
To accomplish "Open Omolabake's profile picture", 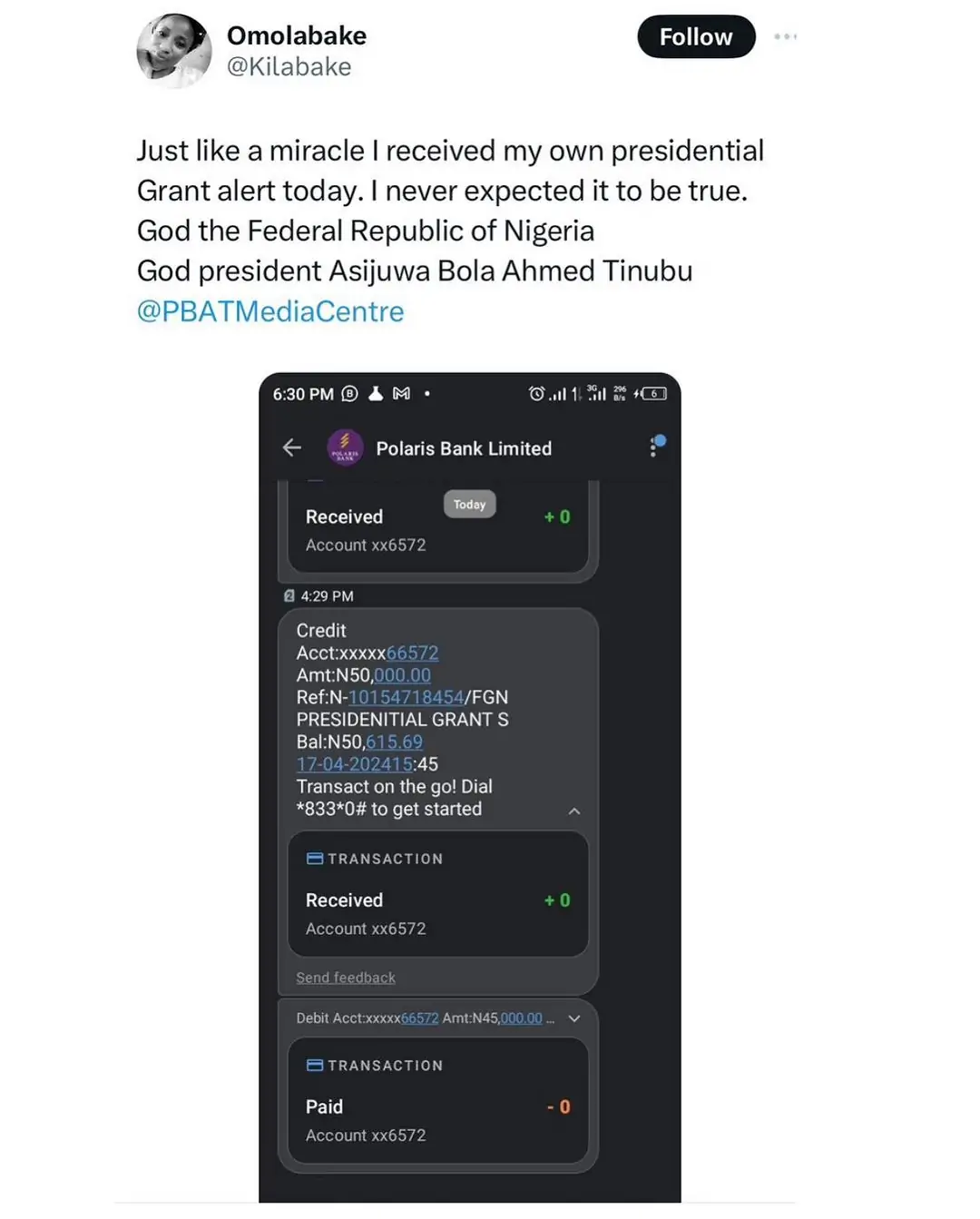I will click(173, 51).
